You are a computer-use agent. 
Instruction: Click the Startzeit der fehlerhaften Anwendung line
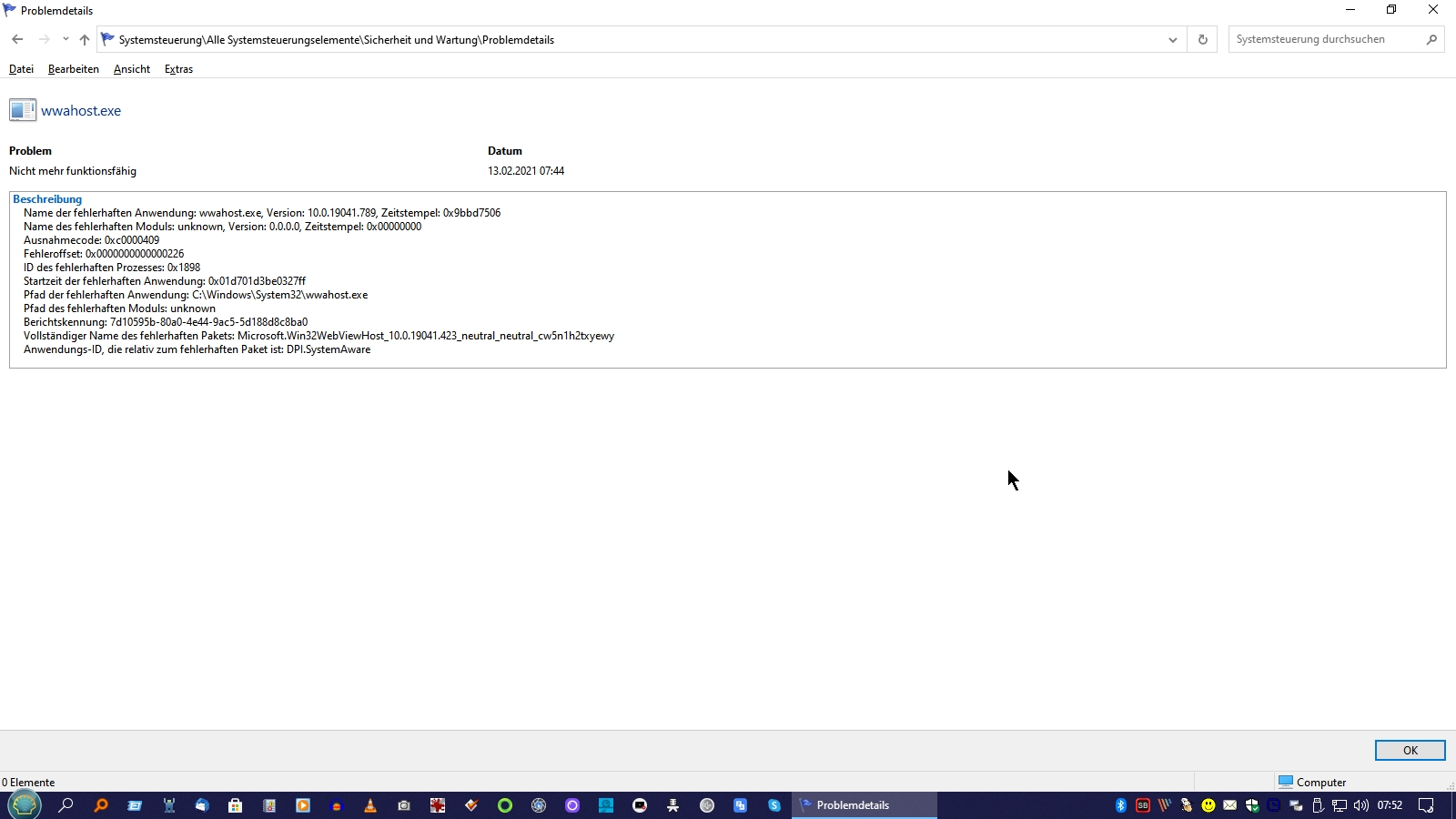click(x=165, y=281)
